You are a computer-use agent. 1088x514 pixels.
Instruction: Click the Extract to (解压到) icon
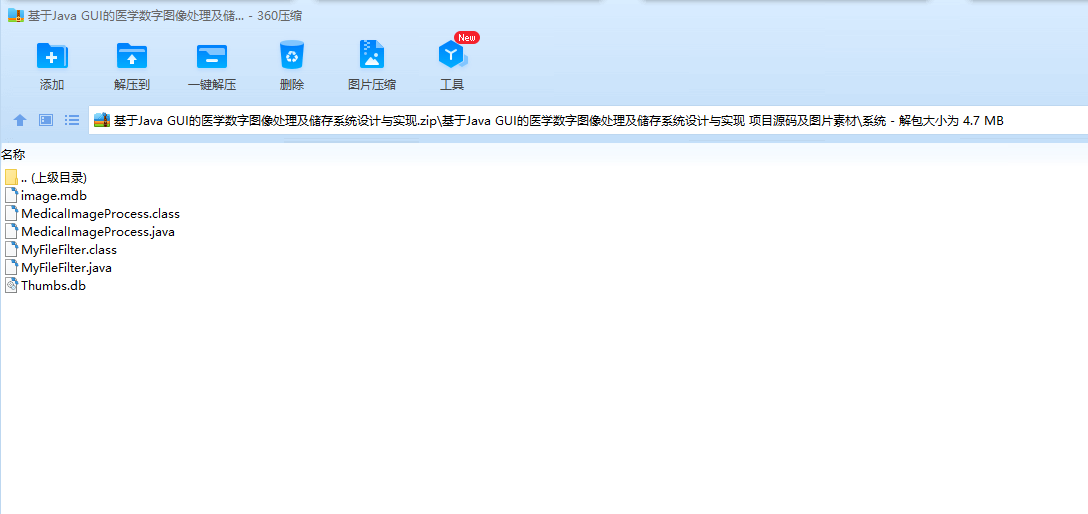[x=132, y=55]
